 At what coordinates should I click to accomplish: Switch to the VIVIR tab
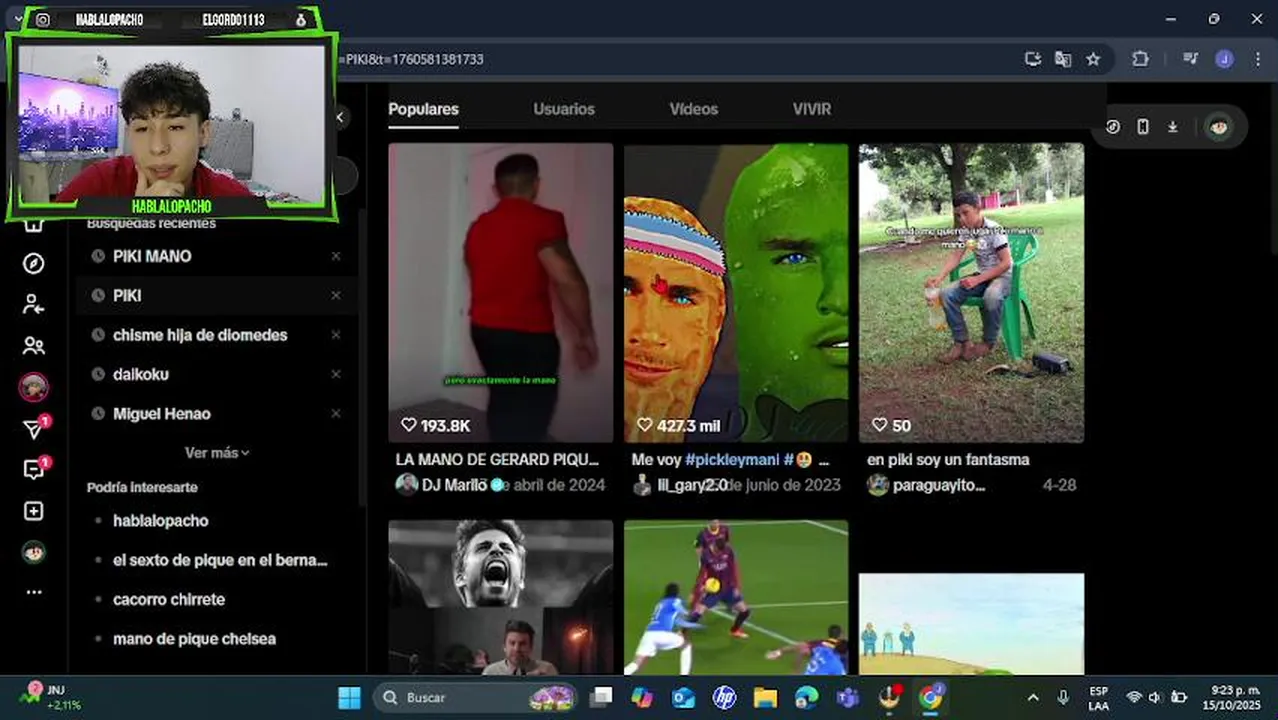pyautogui.click(x=812, y=109)
